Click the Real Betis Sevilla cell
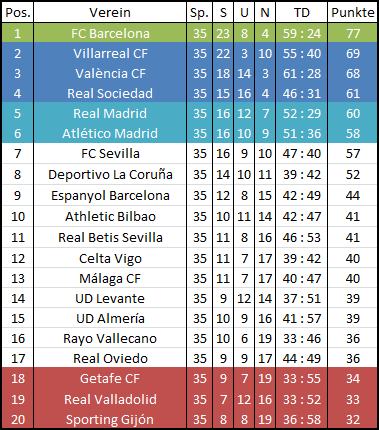This screenshot has height=430, width=379. (x=110, y=237)
